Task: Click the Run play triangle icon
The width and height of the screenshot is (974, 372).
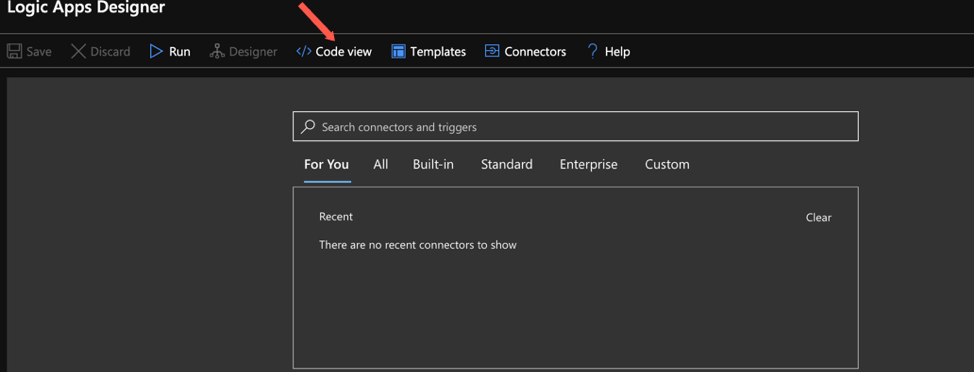Action: (x=156, y=52)
